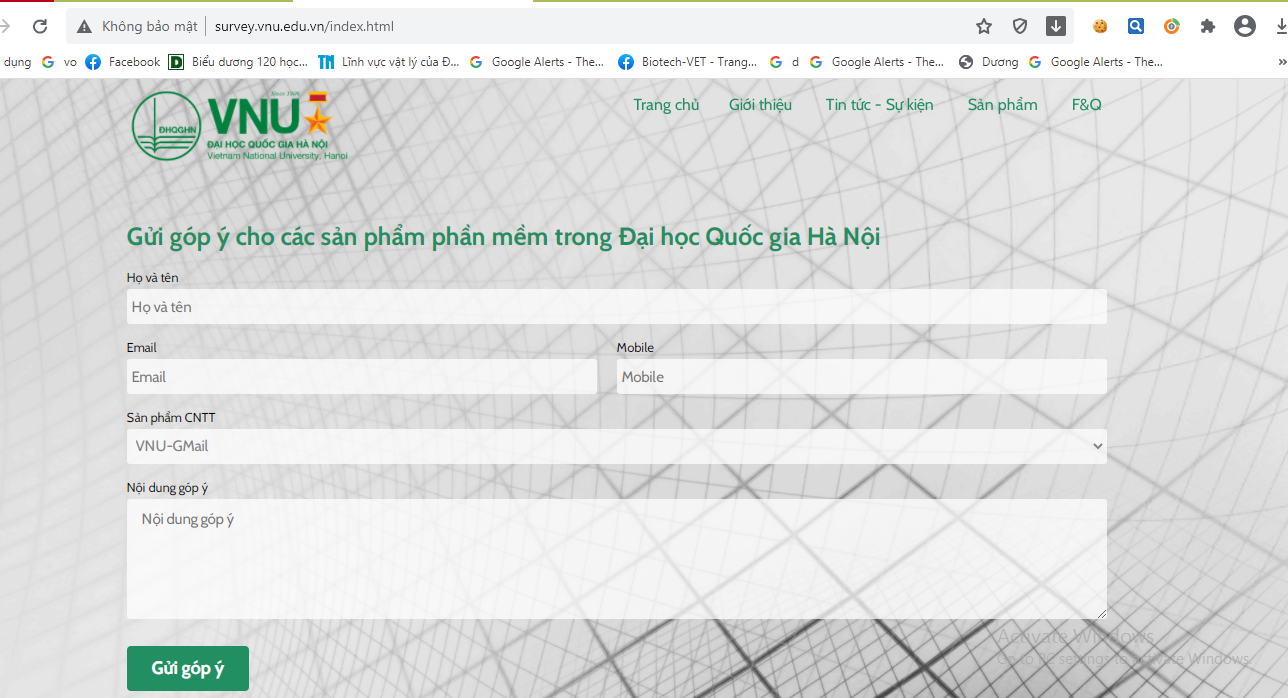This screenshot has height=698, width=1288.
Task: Open the 'Dương' bookmark
Action: point(988,62)
